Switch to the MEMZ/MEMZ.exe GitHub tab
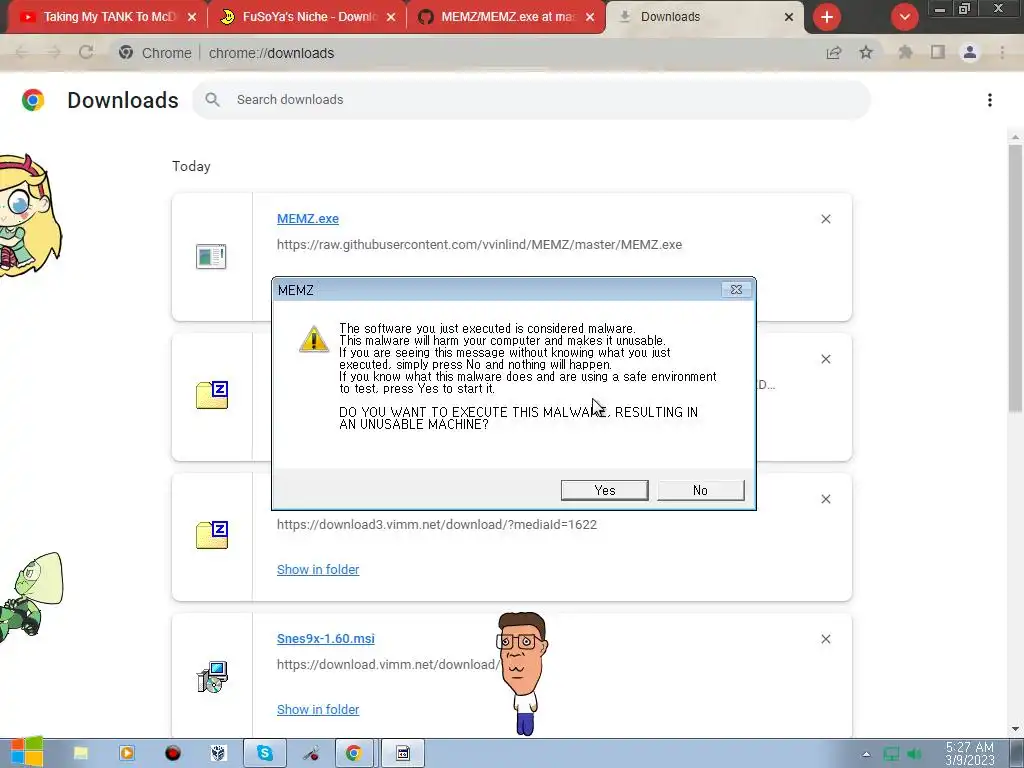 (x=508, y=17)
